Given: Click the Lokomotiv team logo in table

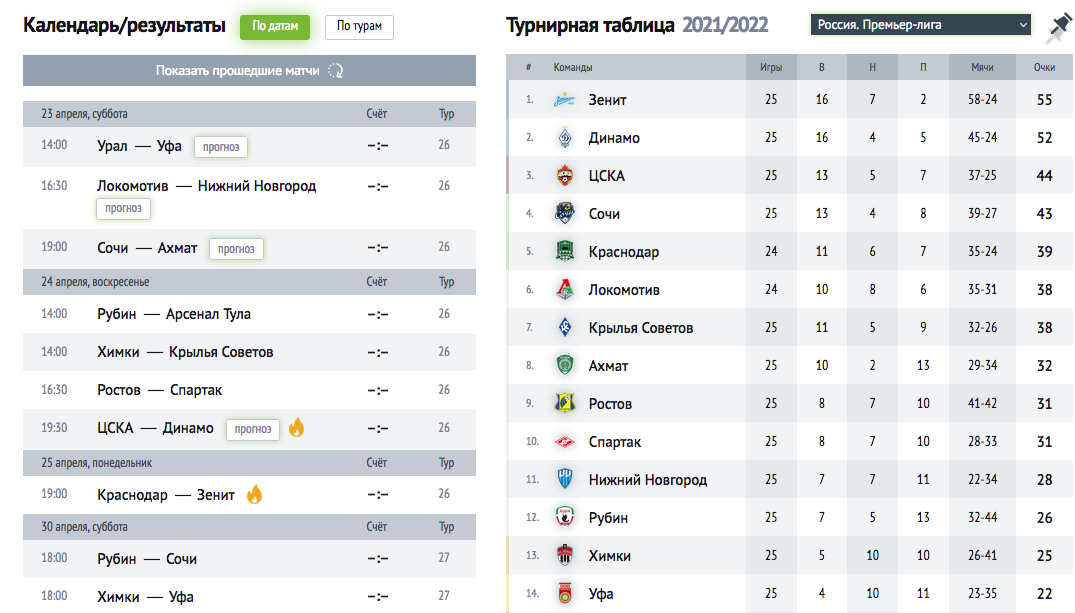Looking at the screenshot, I should (564, 289).
